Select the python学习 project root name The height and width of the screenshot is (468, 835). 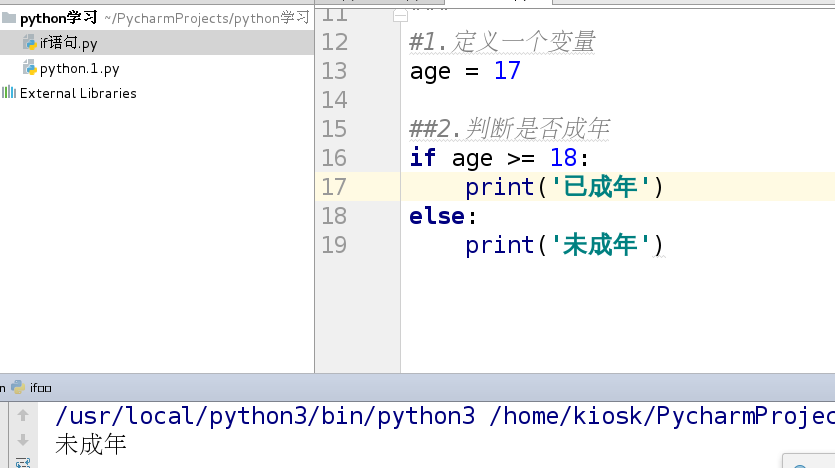59,18
